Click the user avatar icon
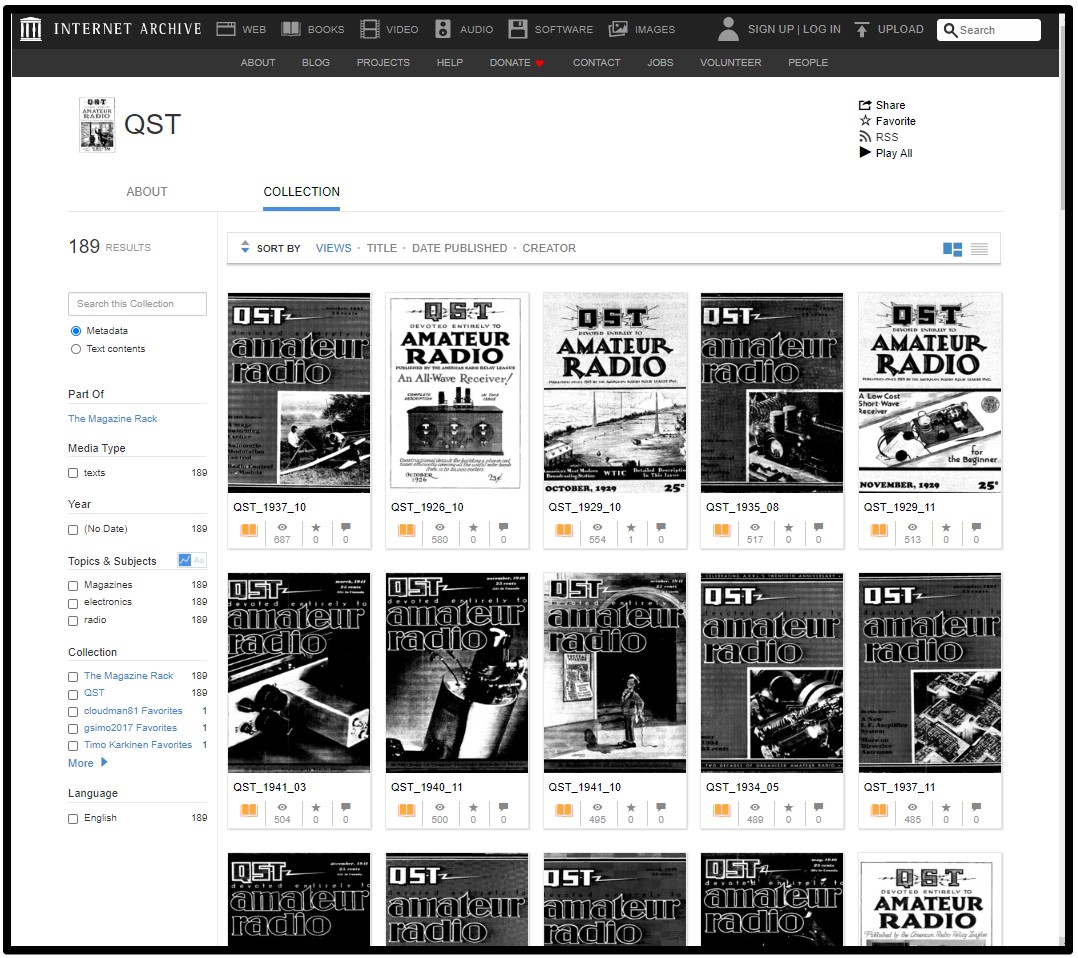The image size is (1078, 958). (728, 29)
